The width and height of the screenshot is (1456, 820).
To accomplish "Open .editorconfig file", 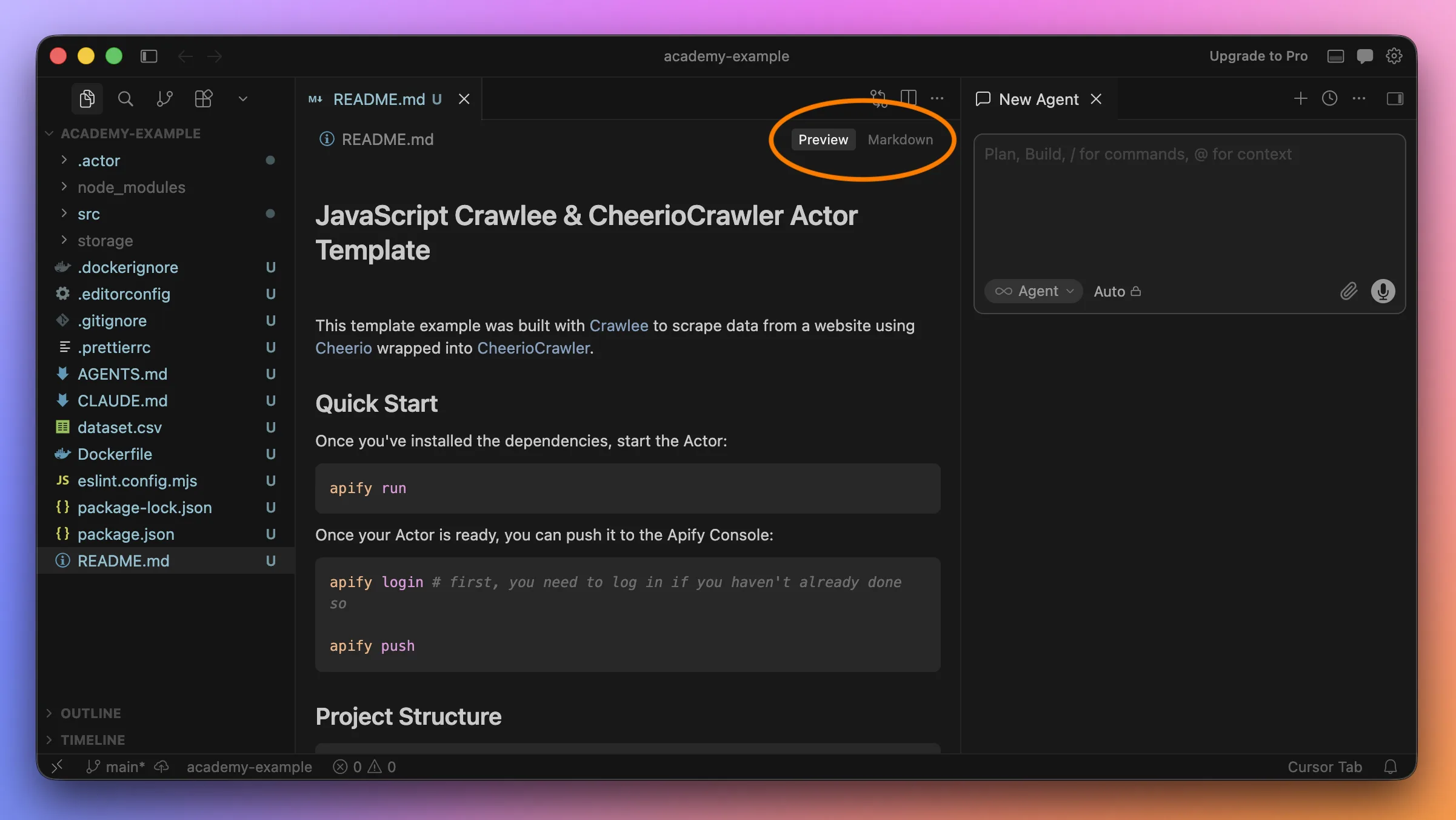I will click(x=165, y=294).
